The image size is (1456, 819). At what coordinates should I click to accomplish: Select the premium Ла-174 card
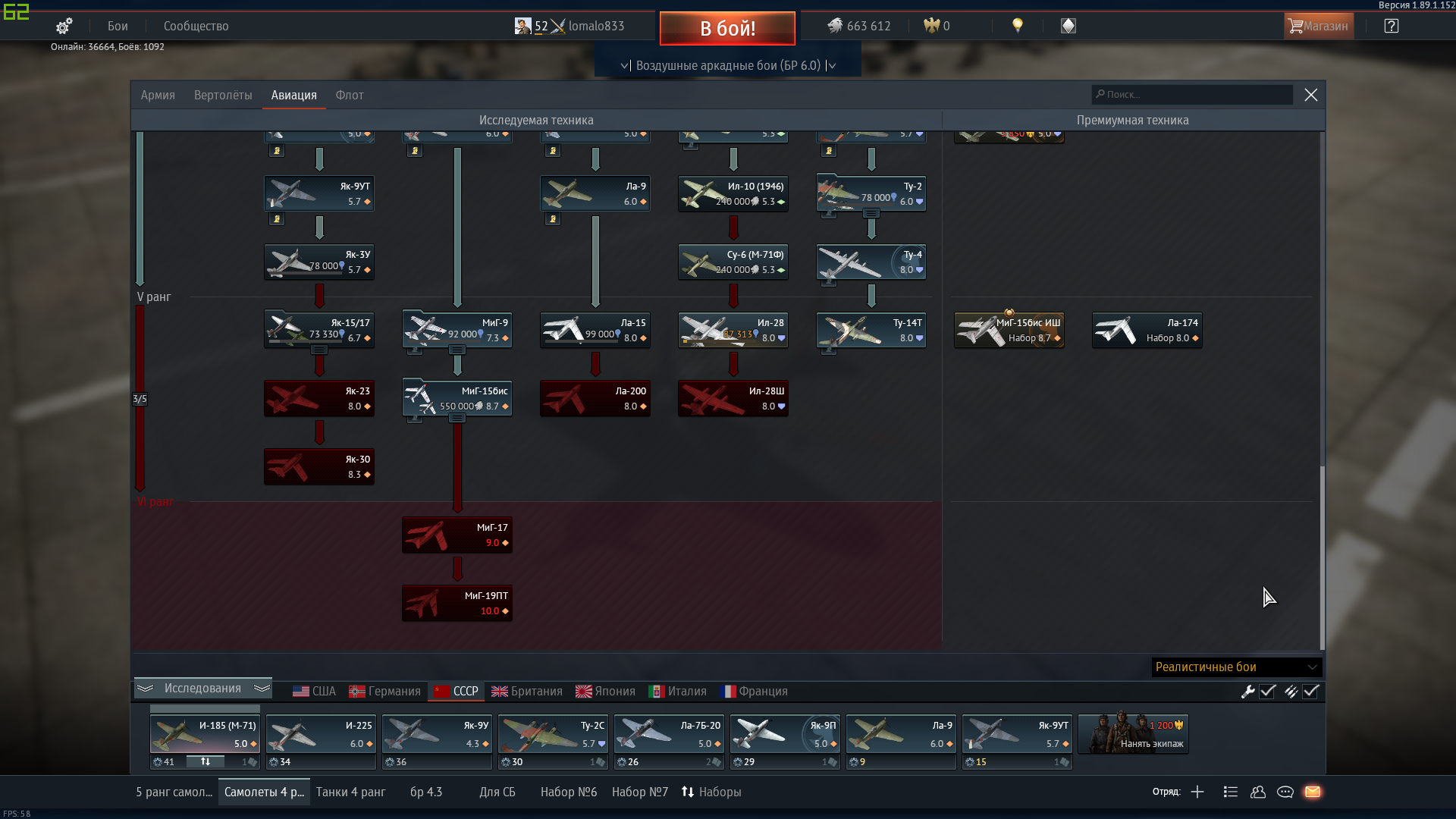(x=1147, y=330)
